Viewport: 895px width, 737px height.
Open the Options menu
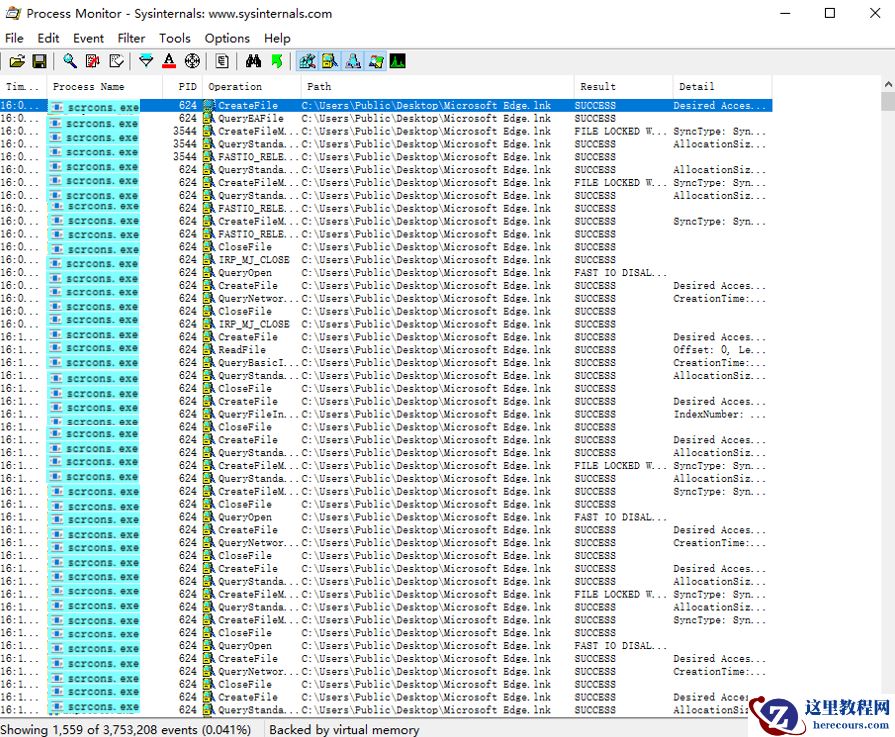227,38
